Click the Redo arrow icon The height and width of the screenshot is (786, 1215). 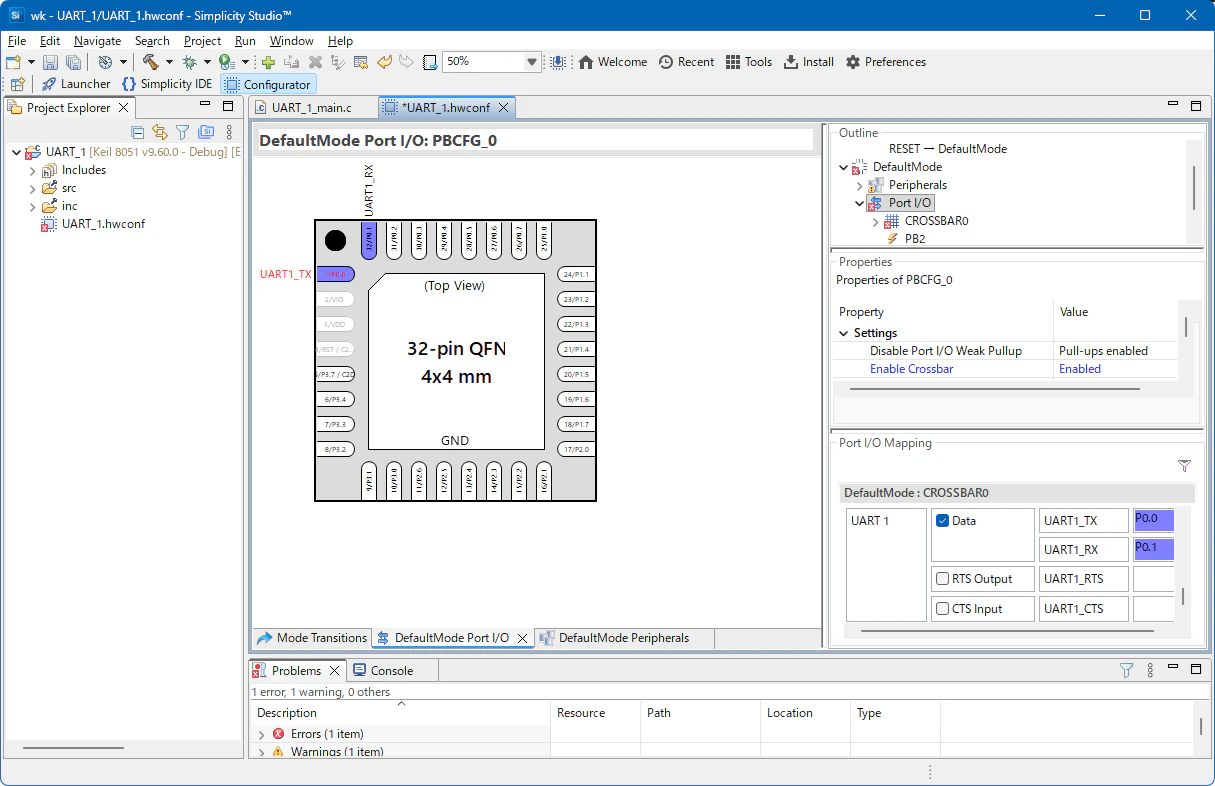(x=406, y=62)
